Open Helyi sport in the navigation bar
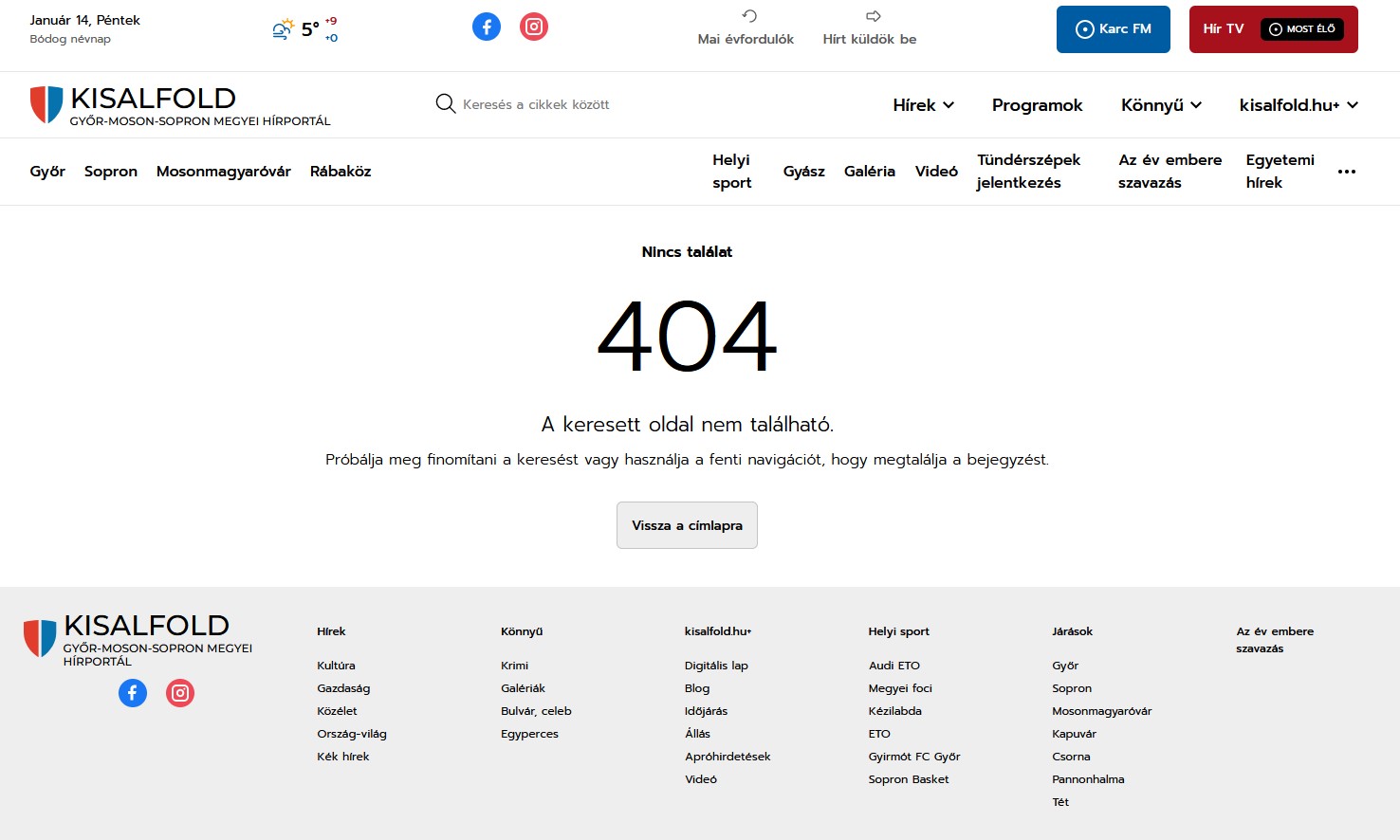The image size is (1400, 840). [732, 172]
